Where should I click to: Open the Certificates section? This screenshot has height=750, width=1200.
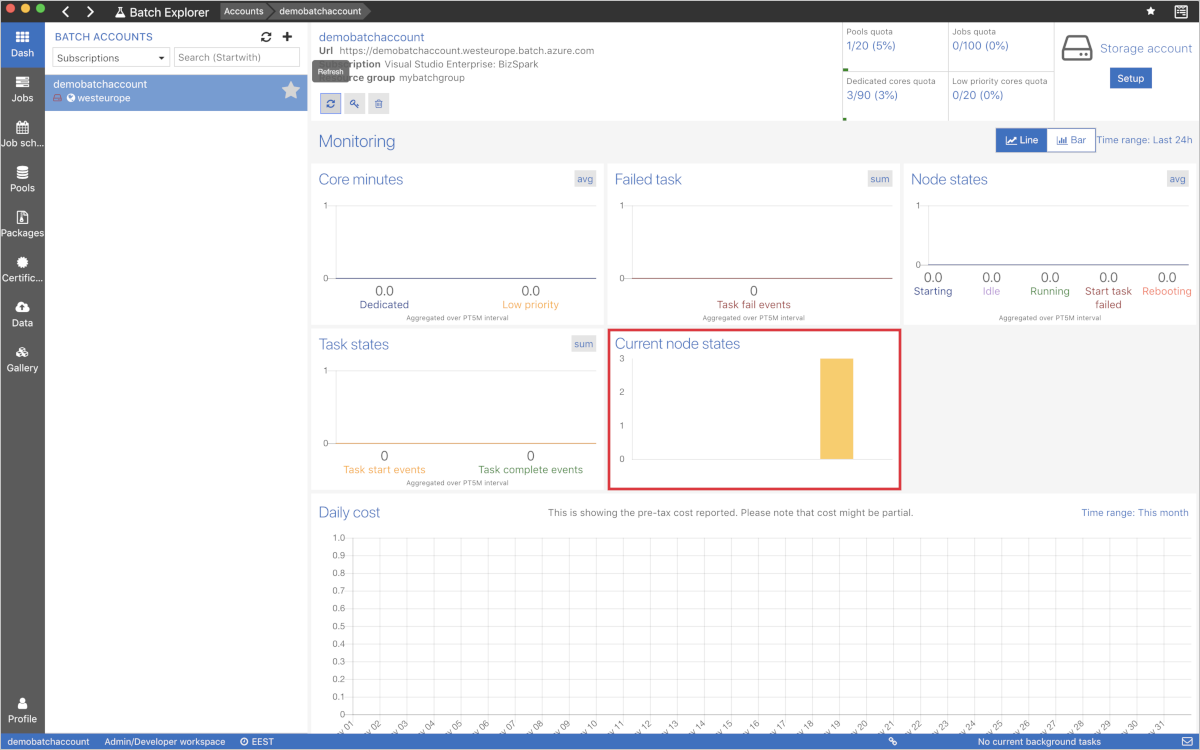[x=22, y=269]
